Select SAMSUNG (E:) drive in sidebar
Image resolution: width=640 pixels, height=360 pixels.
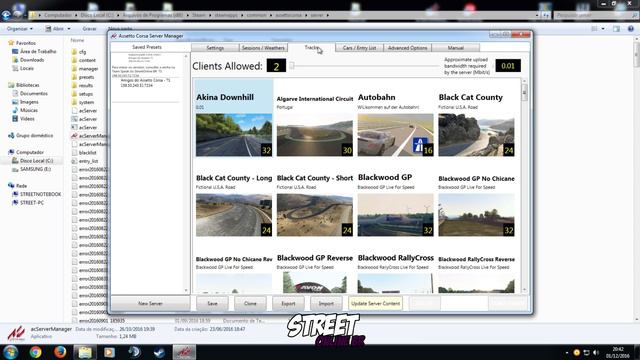click(35, 169)
